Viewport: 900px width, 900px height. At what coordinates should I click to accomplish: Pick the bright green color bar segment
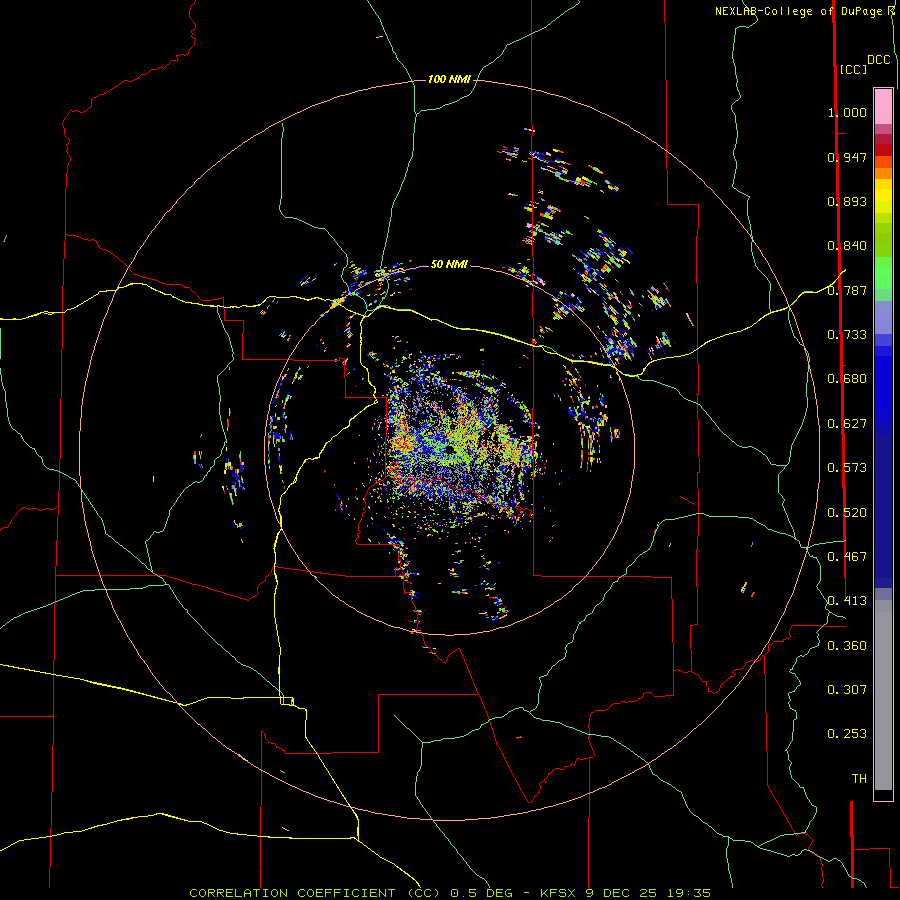pos(883,273)
